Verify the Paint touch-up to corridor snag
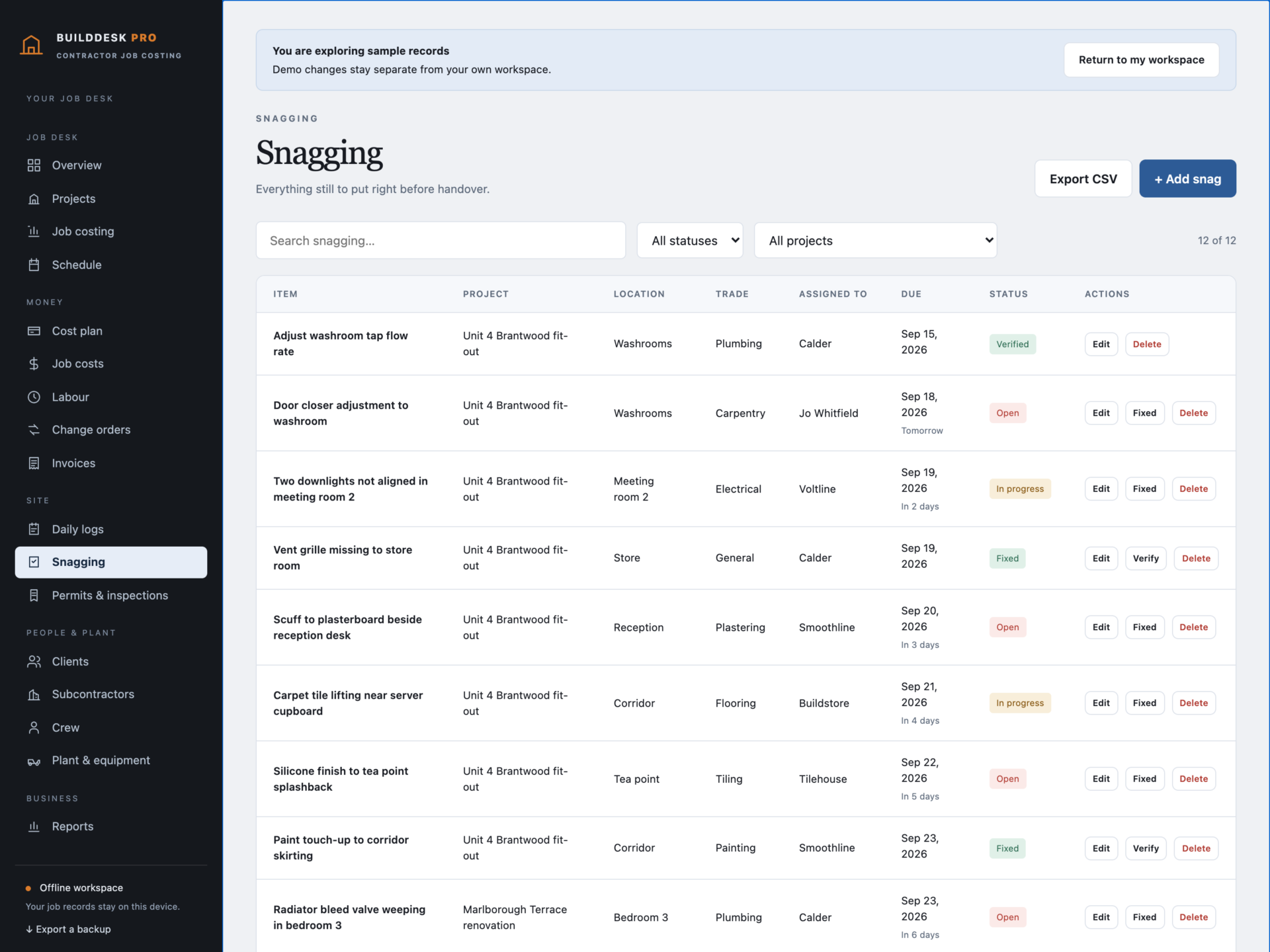This screenshot has height=952, width=1270. click(1146, 848)
